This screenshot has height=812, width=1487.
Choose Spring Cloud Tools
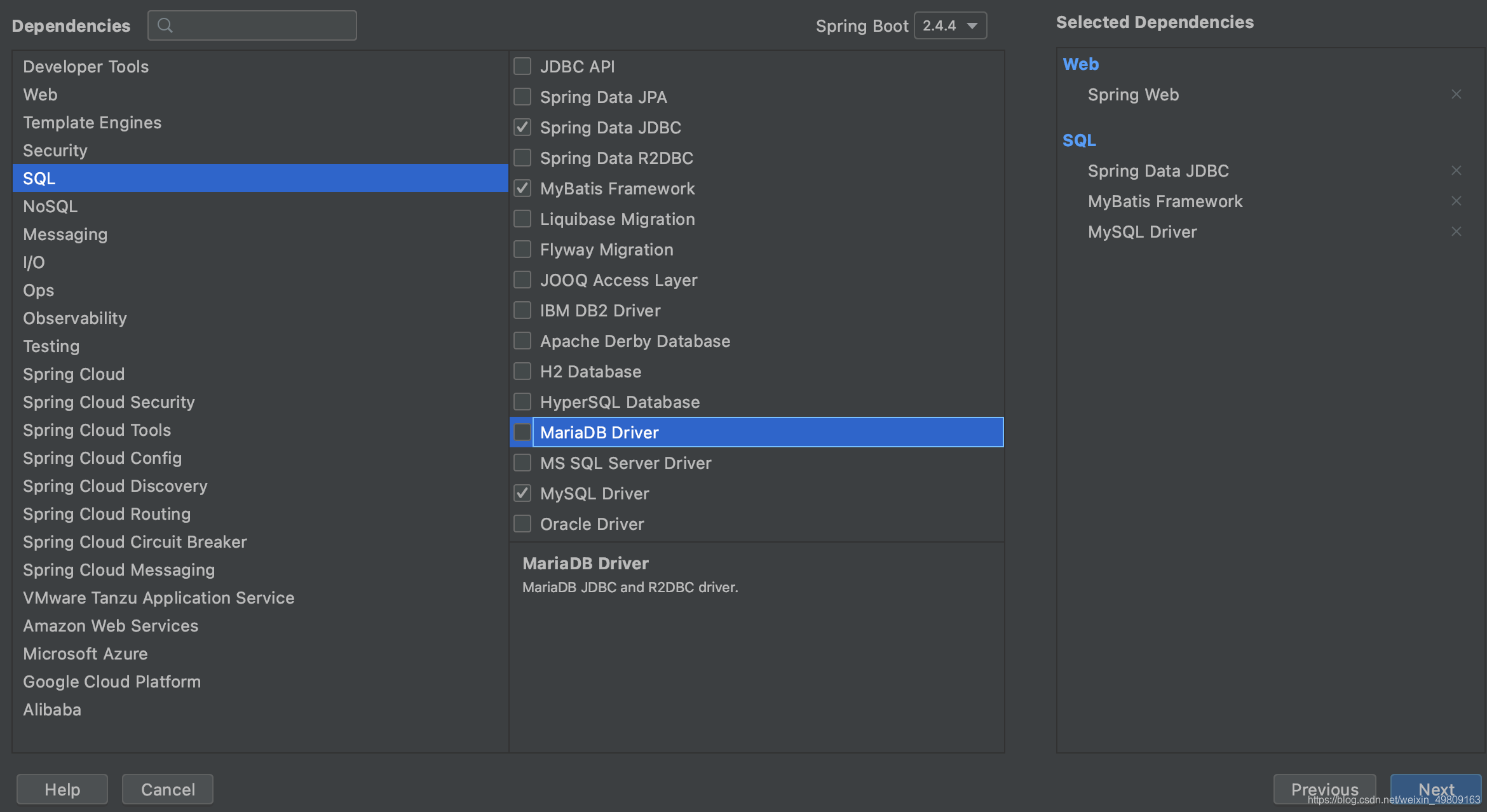tap(261, 430)
